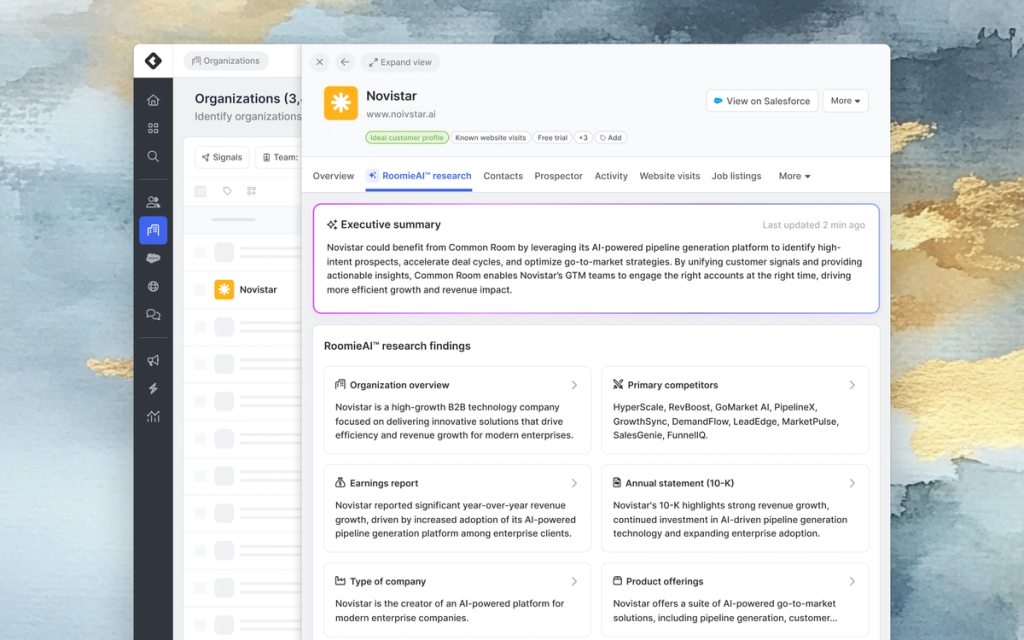Click the Annual statement document icon

click(617, 483)
